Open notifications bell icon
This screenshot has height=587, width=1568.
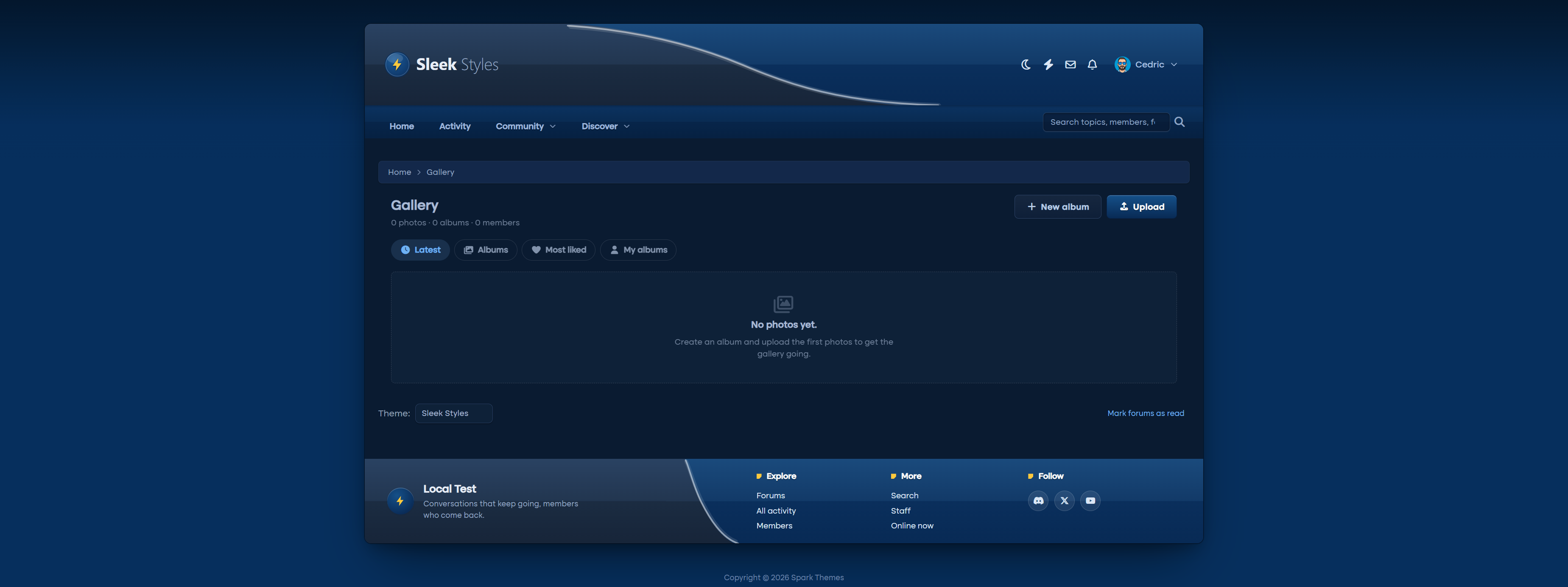[1093, 65]
